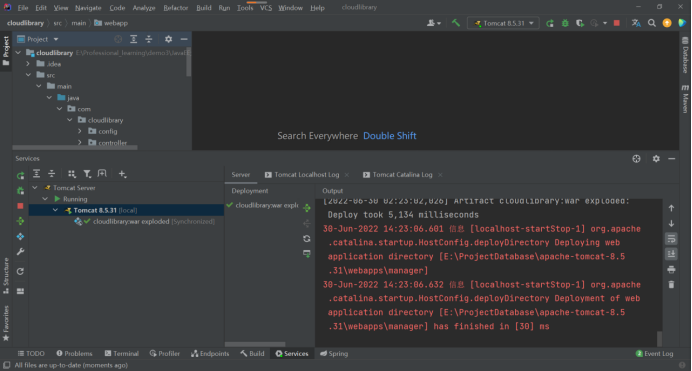Open the Endpoints tool window
692x371 pixels.
pyautogui.click(x=210, y=354)
